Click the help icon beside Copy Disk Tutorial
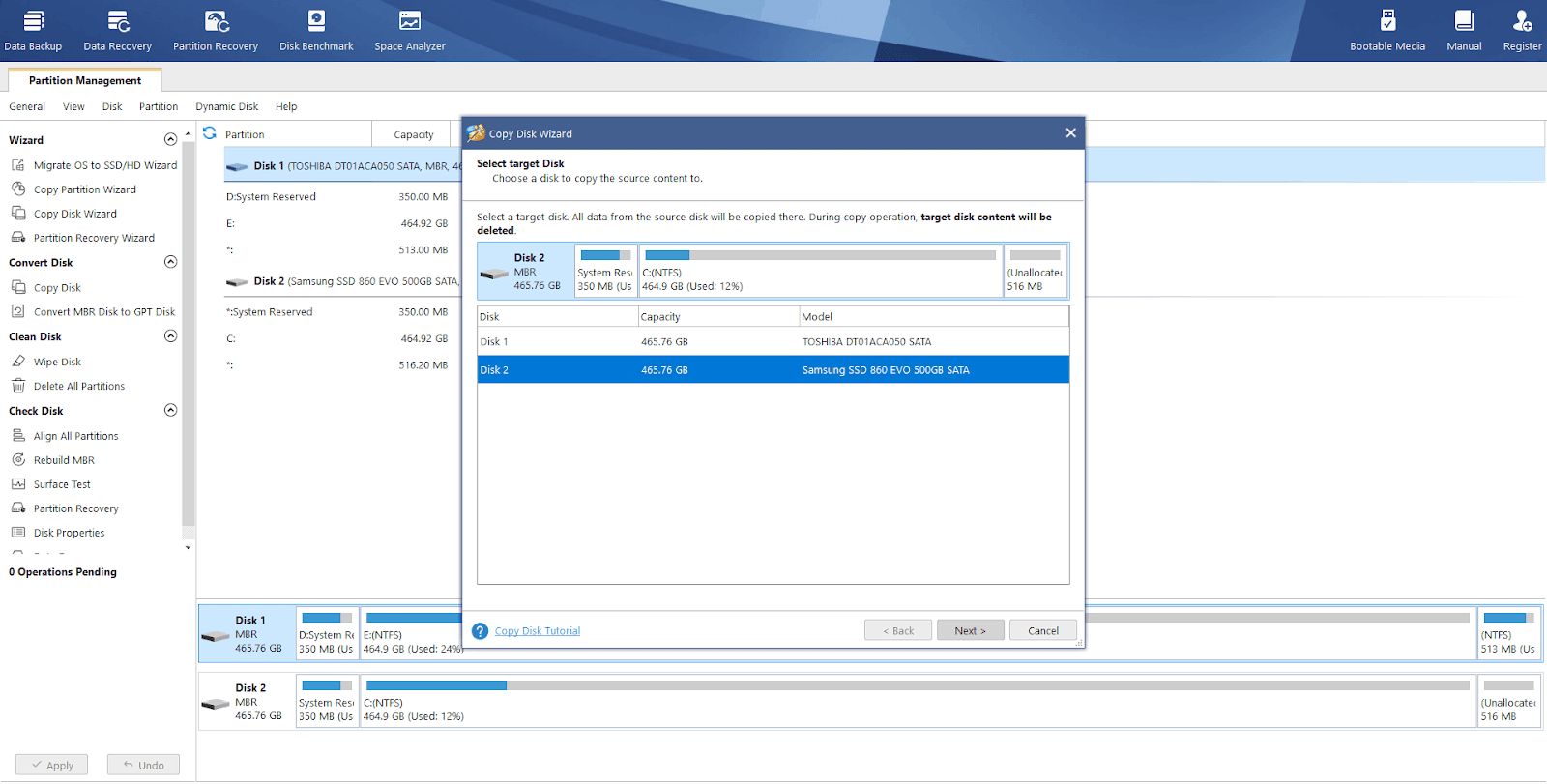The height and width of the screenshot is (784, 1547). (x=481, y=631)
